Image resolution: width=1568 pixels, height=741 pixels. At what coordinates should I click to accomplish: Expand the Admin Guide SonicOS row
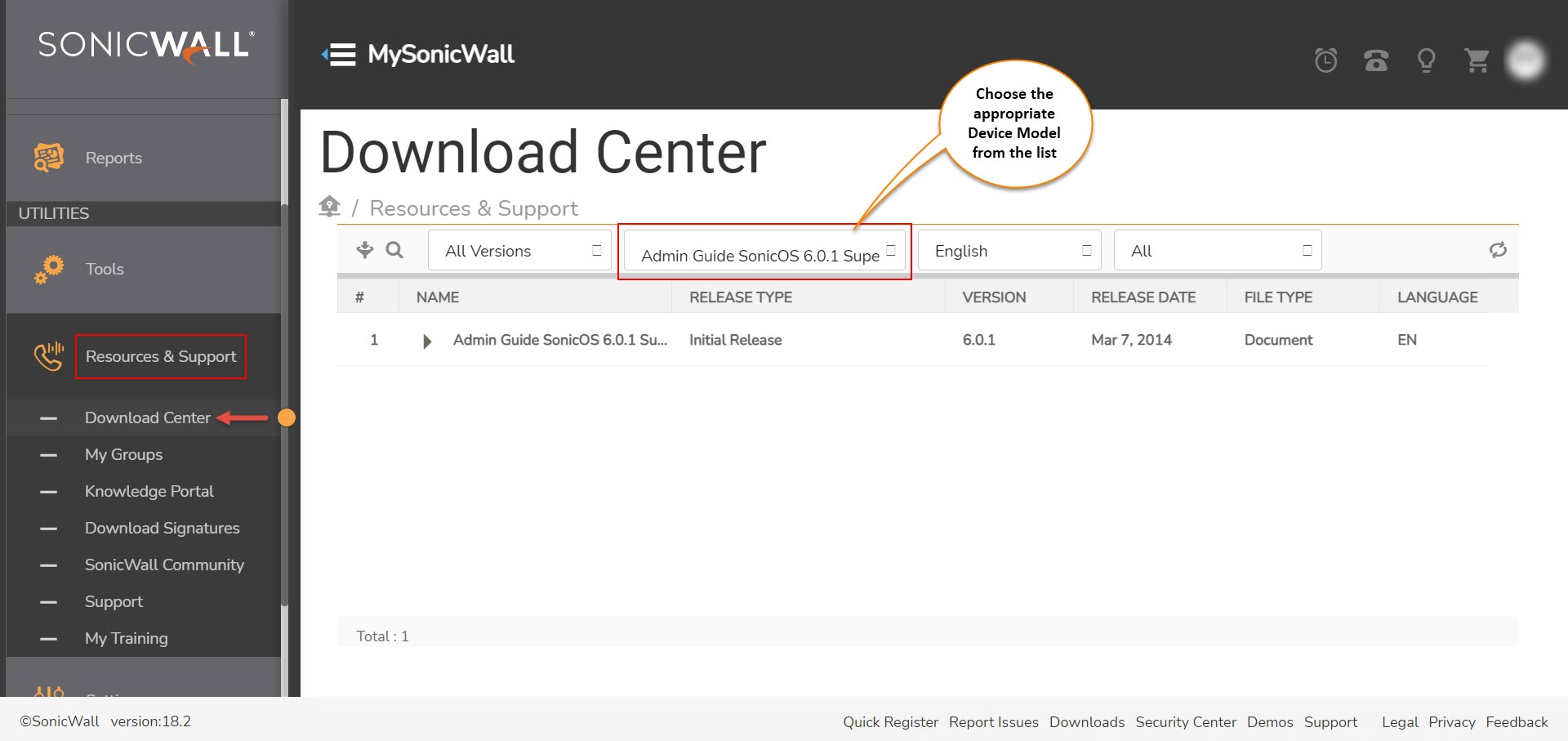pos(427,341)
